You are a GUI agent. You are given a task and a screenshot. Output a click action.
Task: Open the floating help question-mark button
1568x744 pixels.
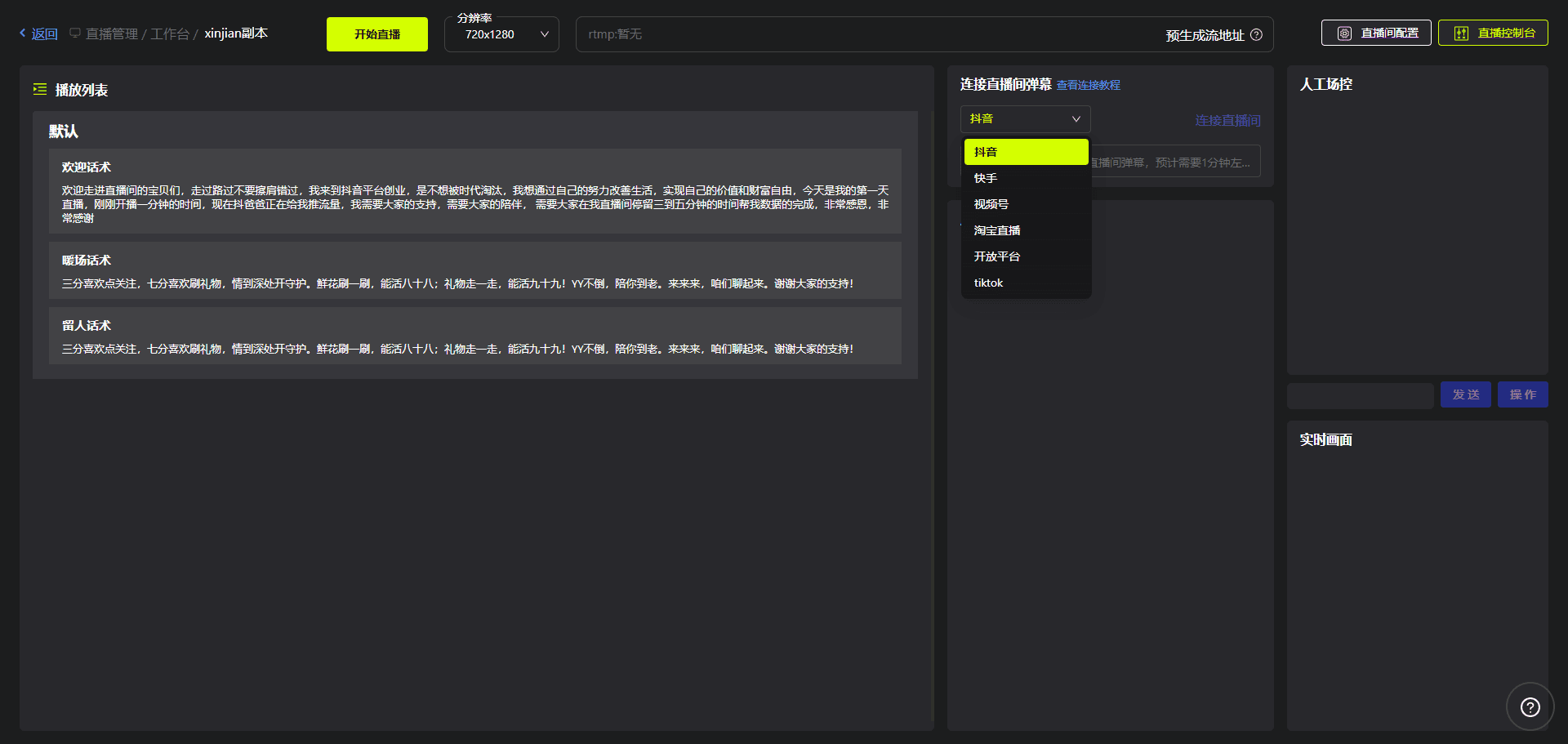(x=1530, y=706)
